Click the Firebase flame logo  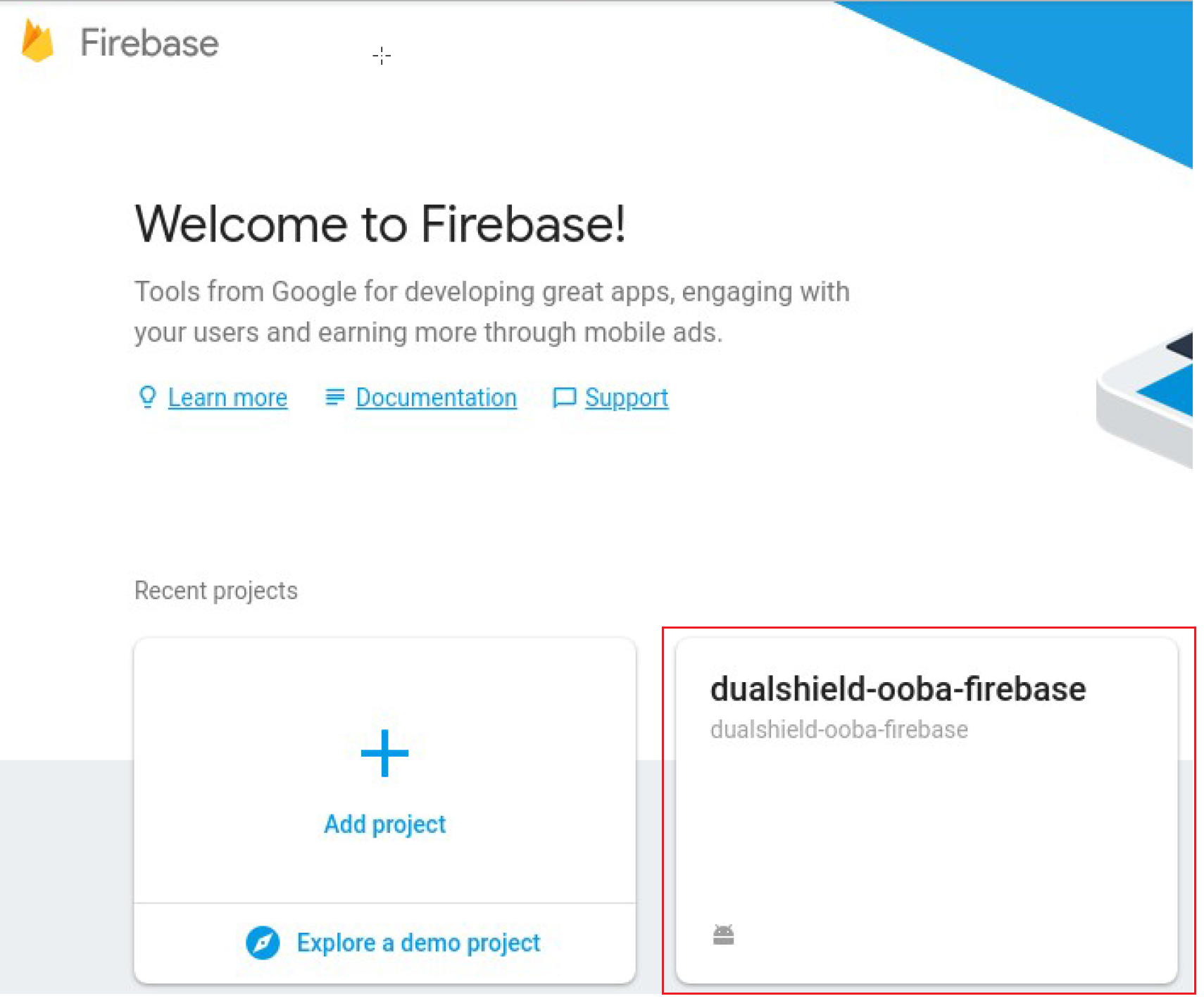37,41
